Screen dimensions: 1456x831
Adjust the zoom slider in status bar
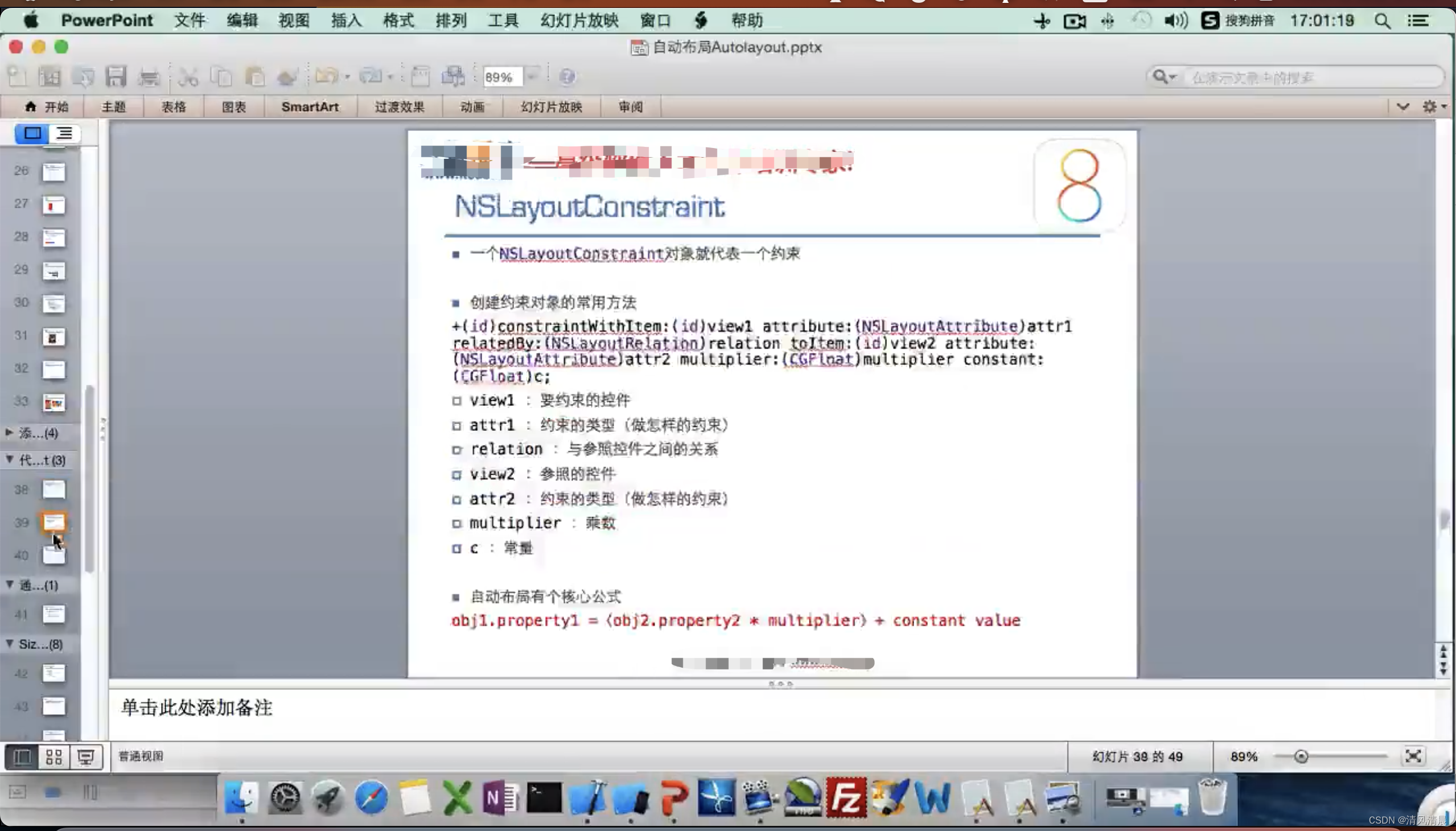1301,756
